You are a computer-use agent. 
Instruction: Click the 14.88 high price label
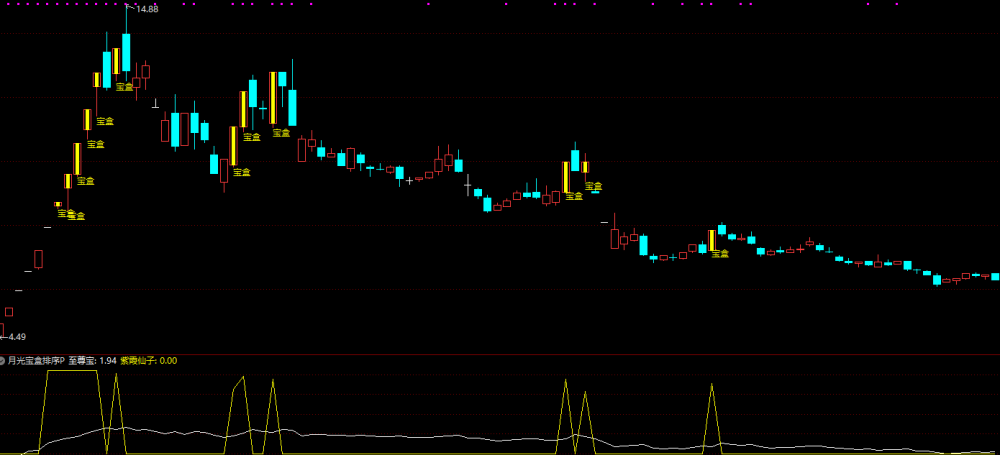147,10
